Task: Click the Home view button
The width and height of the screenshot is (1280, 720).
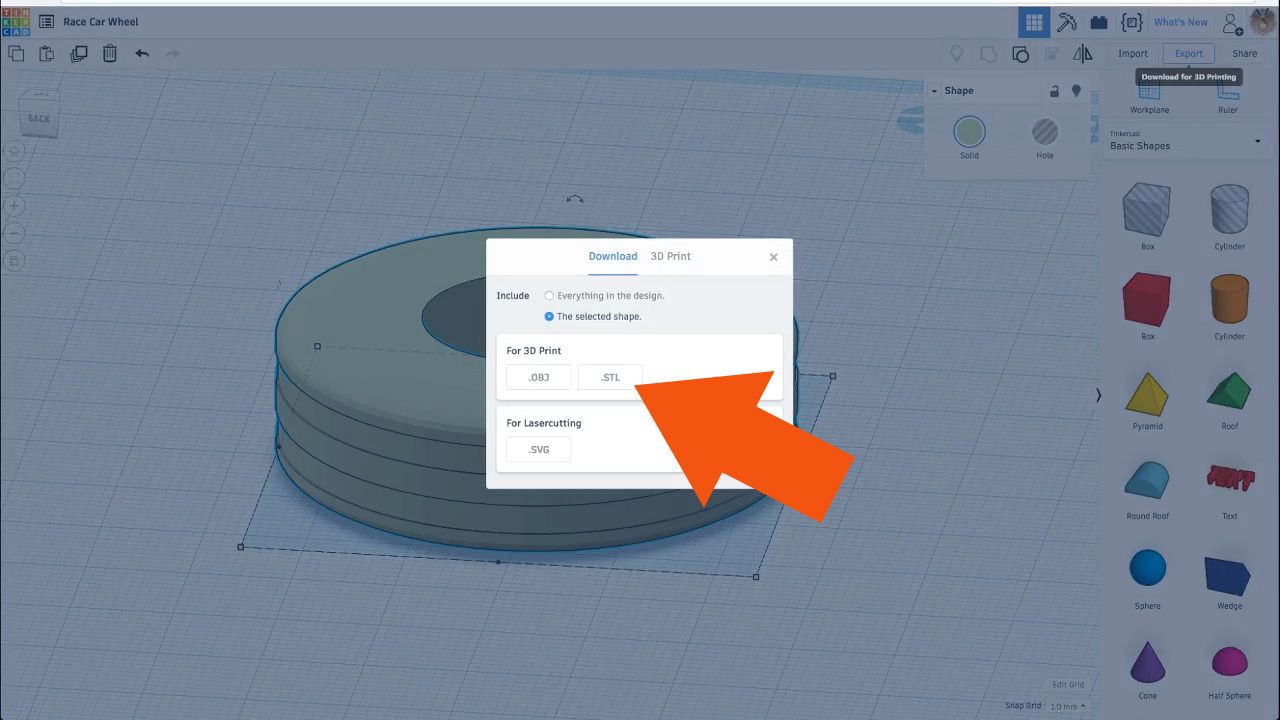Action: click(x=14, y=151)
